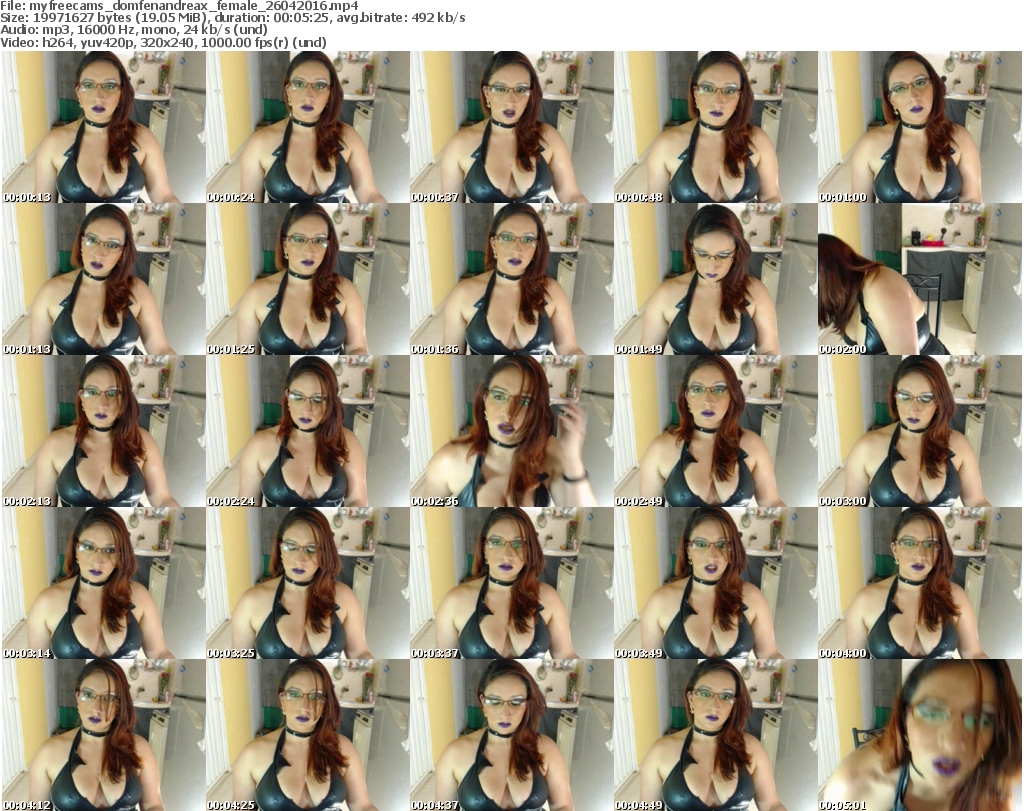Choose the frame labeled 00:00:48
Viewport: 1024px width, 811px height.
716,127
